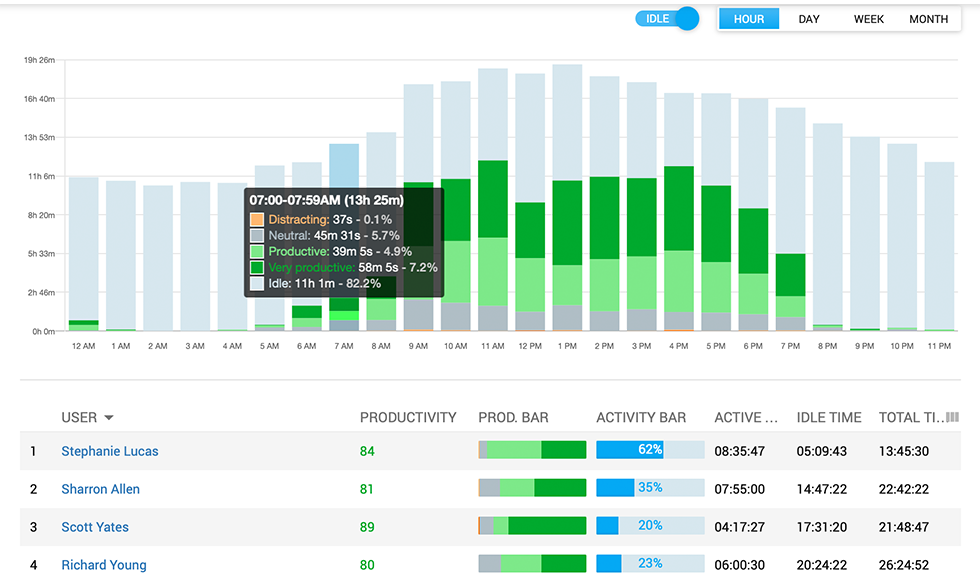Click Scott Yates productivity bar
The width and height of the screenshot is (980, 587).
point(532,526)
